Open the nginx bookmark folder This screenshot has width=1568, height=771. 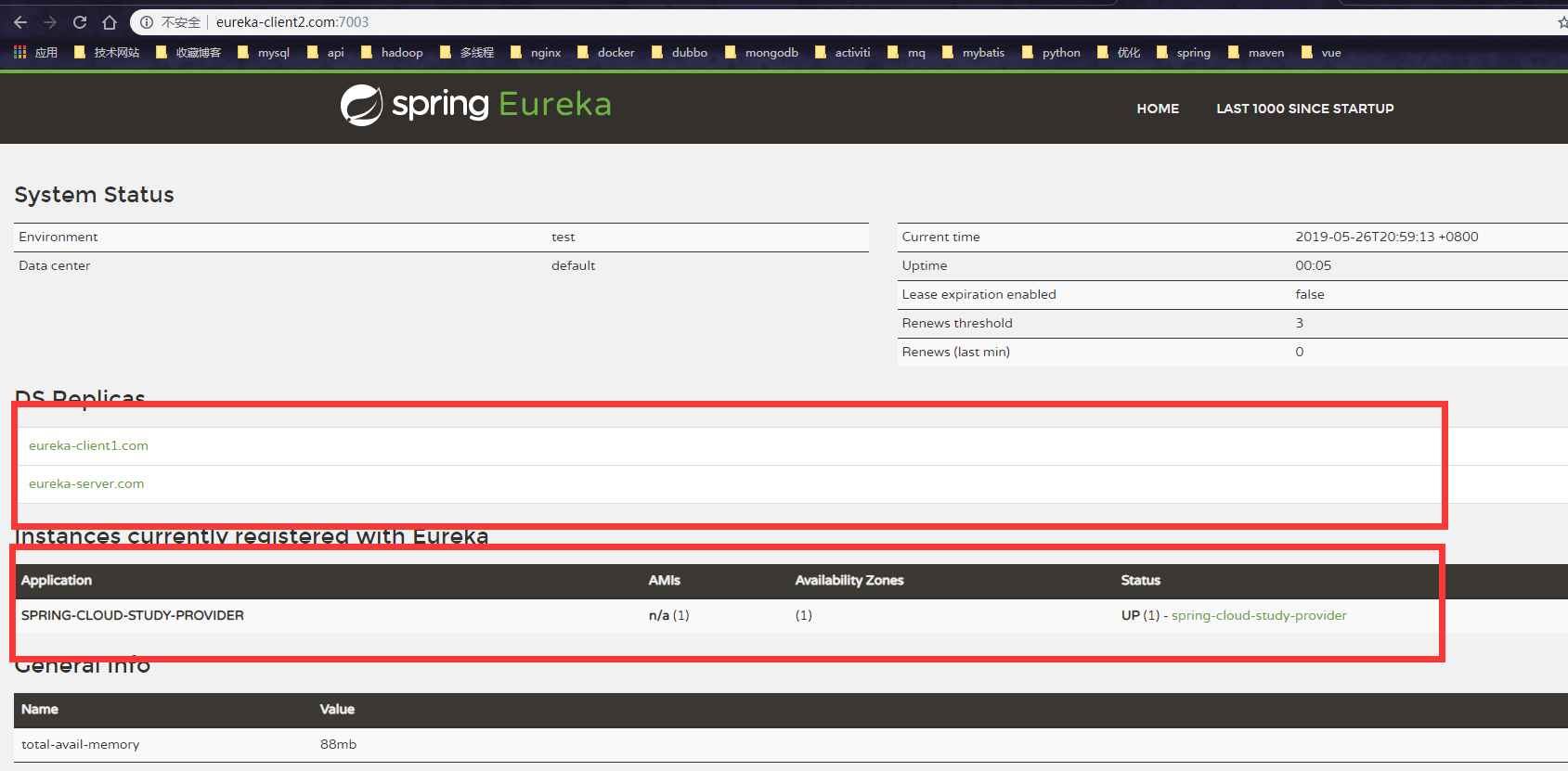point(536,53)
